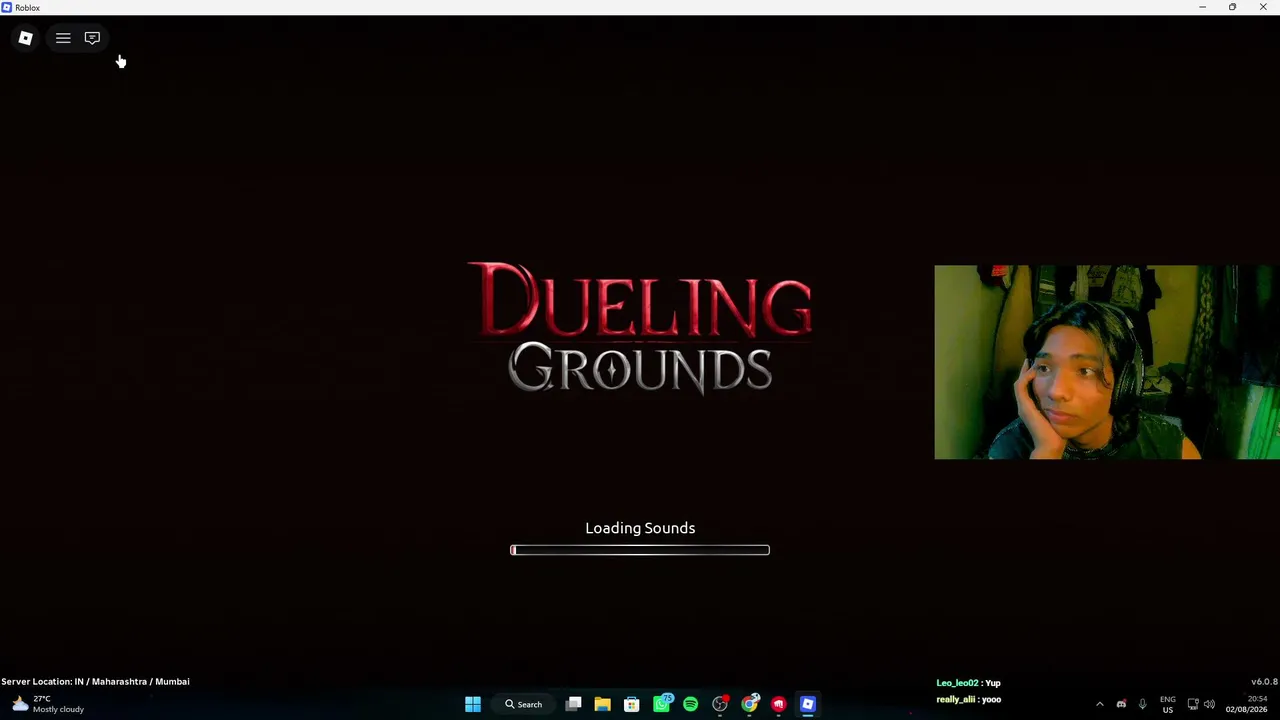Minimize the Roblox window
Image resolution: width=1280 pixels, height=720 pixels.
tap(1202, 7)
